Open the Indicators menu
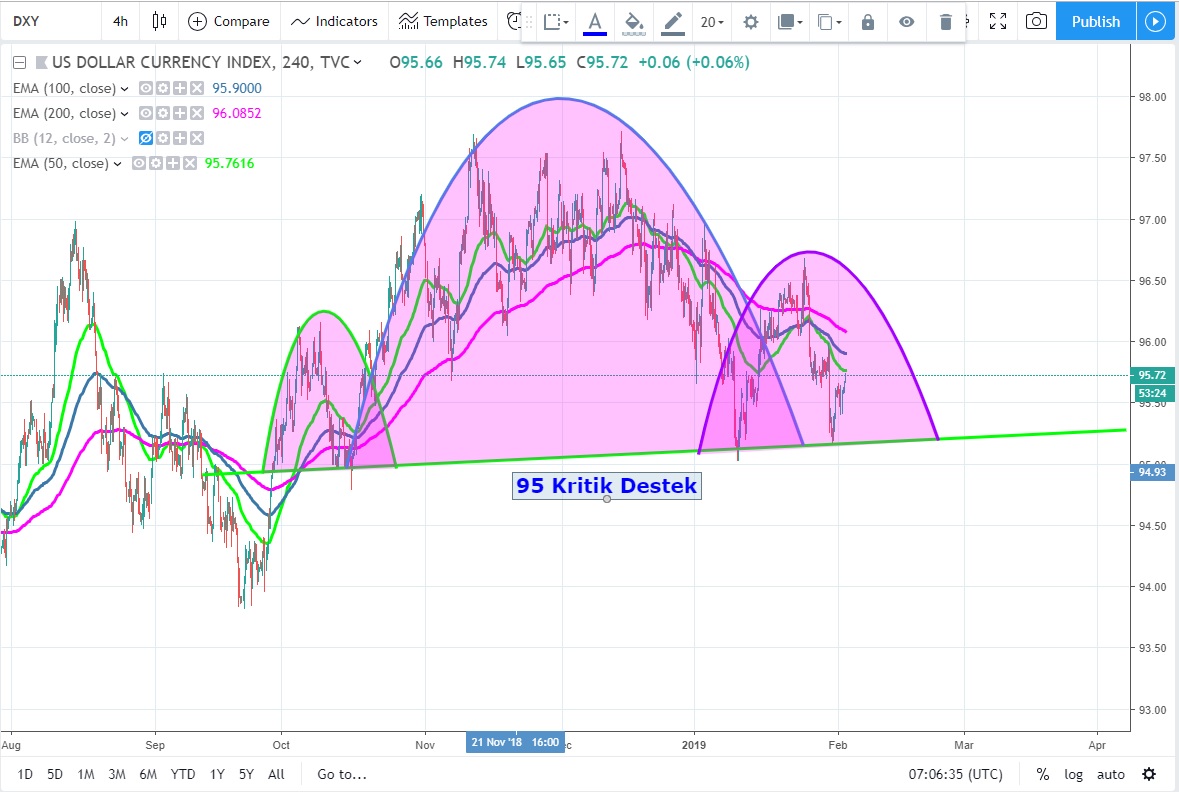This screenshot has height=792, width=1179. point(335,21)
